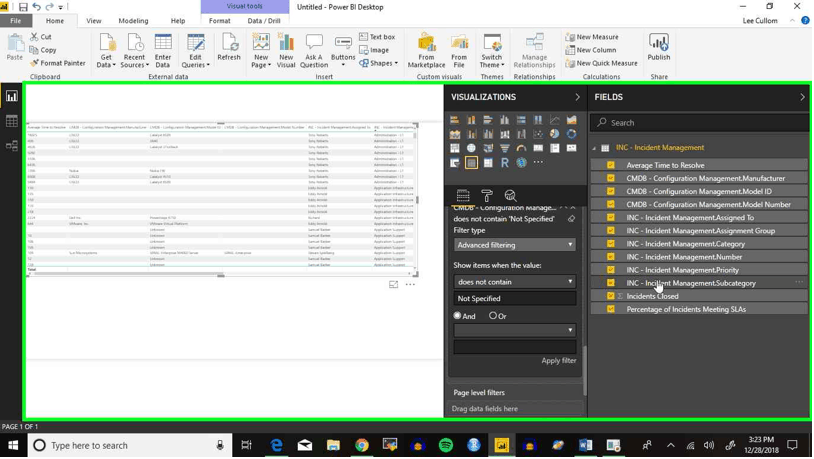Click the Refresh ribbon button
The image size is (814, 459).
click(229, 48)
